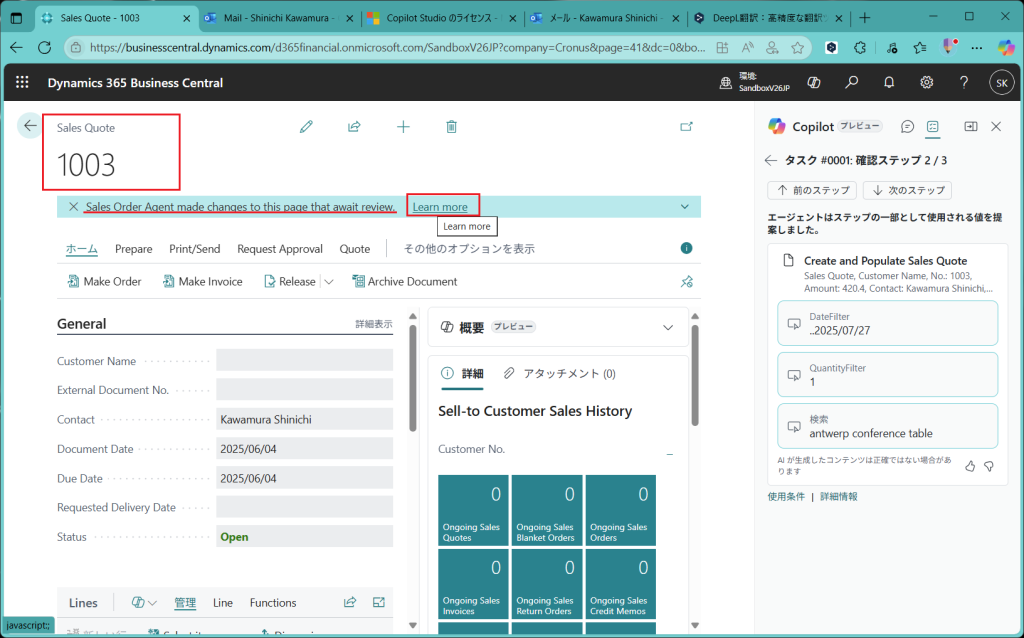Expand Lines section to full view icon

pos(379,602)
